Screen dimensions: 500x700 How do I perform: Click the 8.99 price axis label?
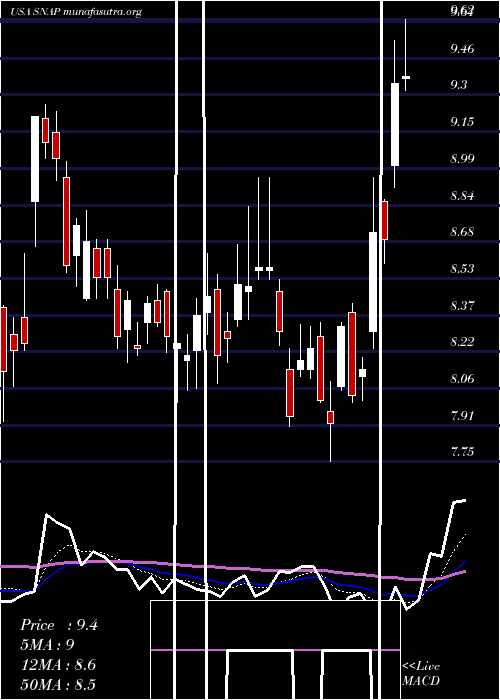pos(462,158)
